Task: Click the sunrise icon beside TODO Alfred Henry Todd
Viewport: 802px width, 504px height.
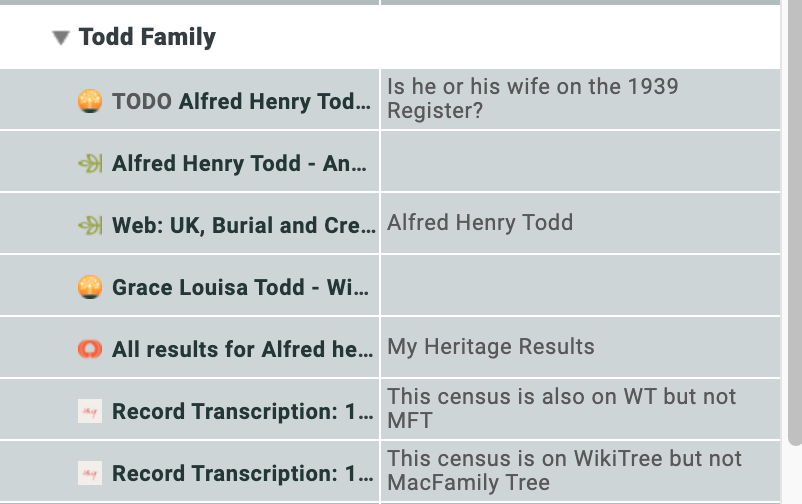Action: [90, 101]
